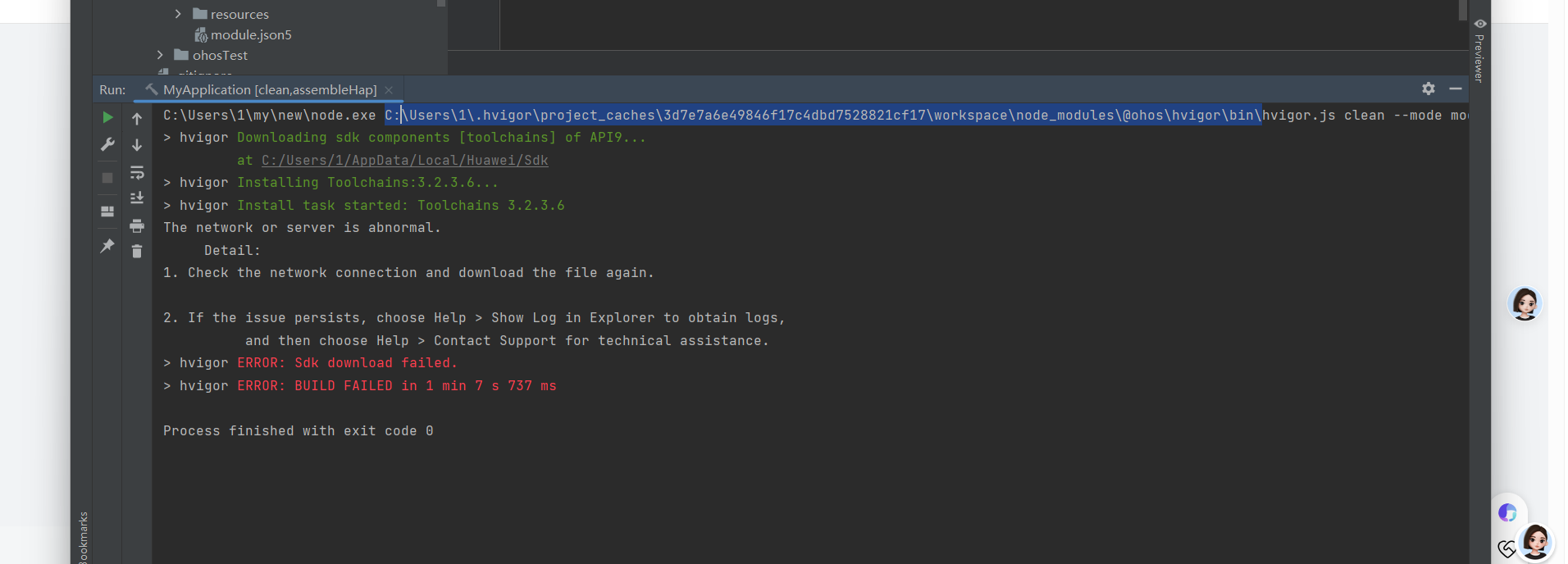Pin the Run tab with pin icon
Viewport: 1568px width, 564px height.
[107, 245]
